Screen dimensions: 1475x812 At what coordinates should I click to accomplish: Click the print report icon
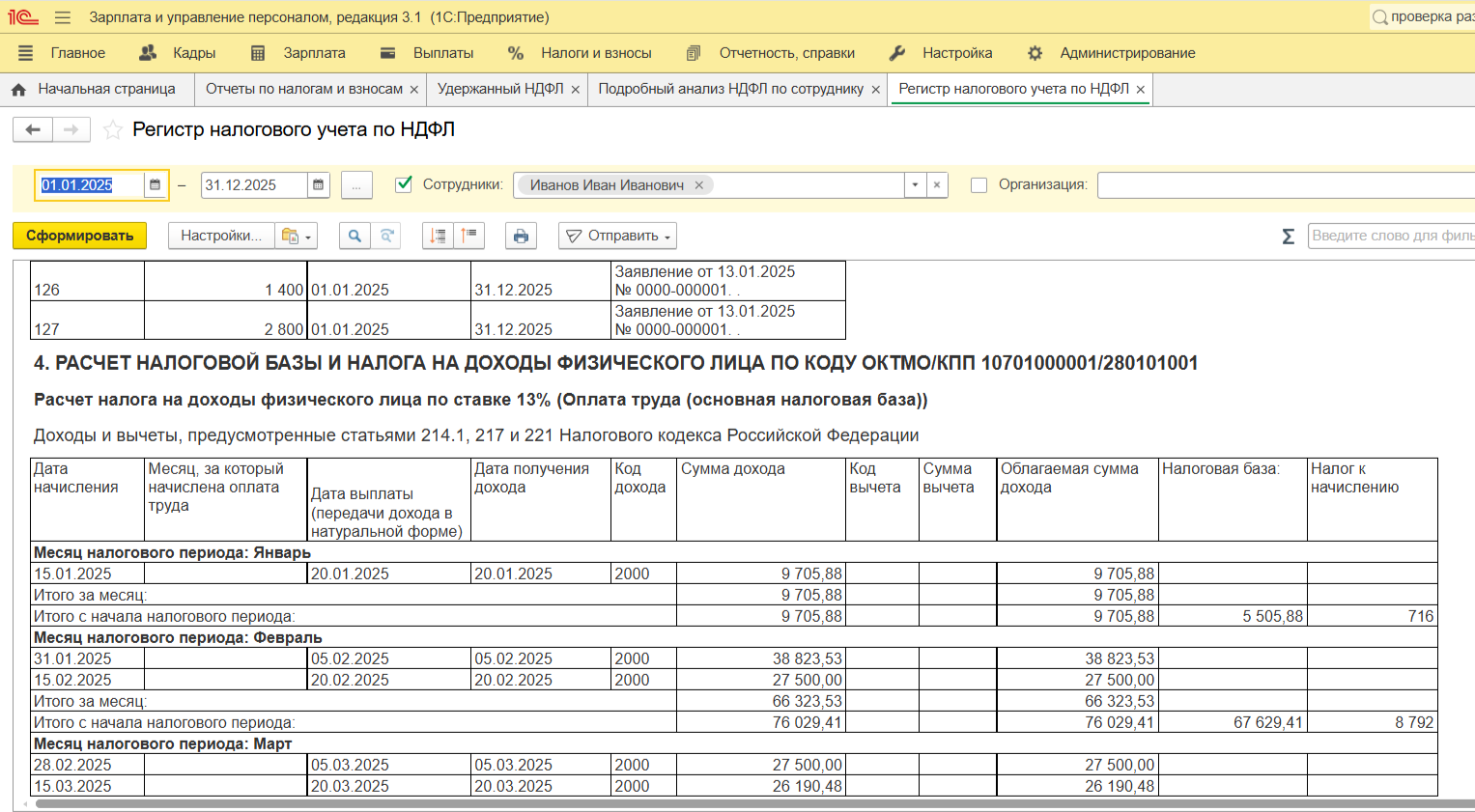tap(521, 236)
